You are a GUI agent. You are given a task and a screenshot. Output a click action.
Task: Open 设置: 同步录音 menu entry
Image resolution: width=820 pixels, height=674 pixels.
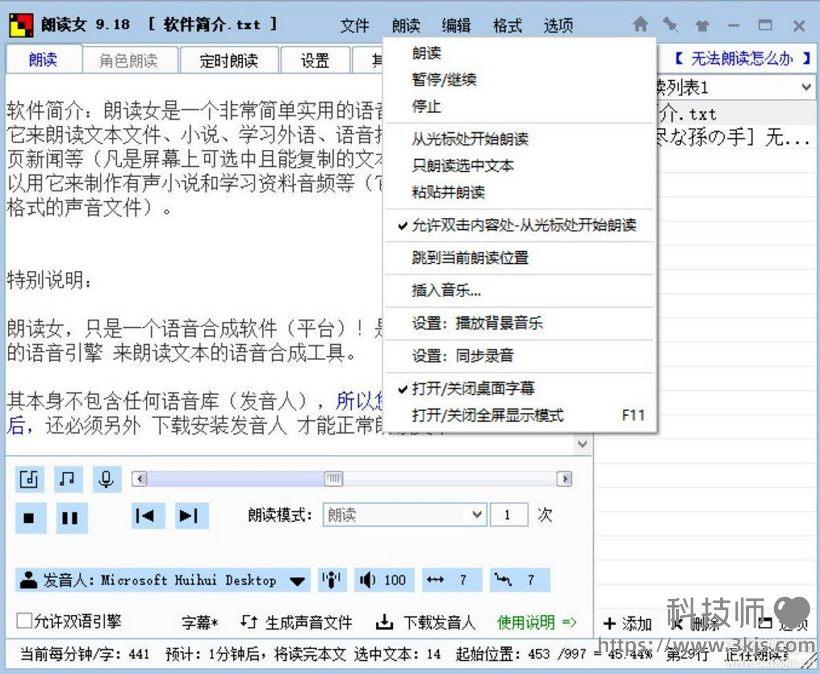[x=520, y=356]
